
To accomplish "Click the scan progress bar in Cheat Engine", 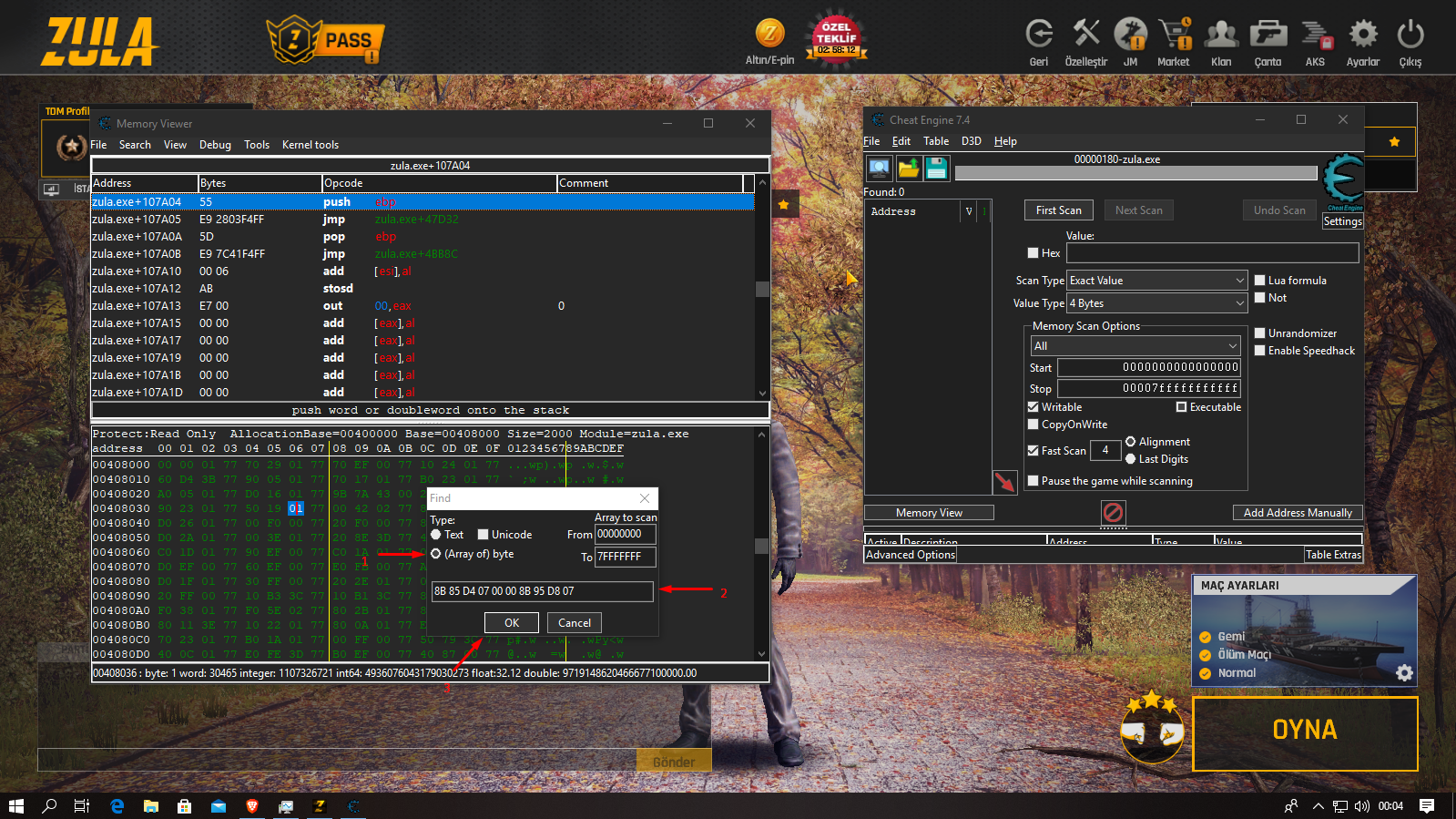I will click(x=1135, y=173).
